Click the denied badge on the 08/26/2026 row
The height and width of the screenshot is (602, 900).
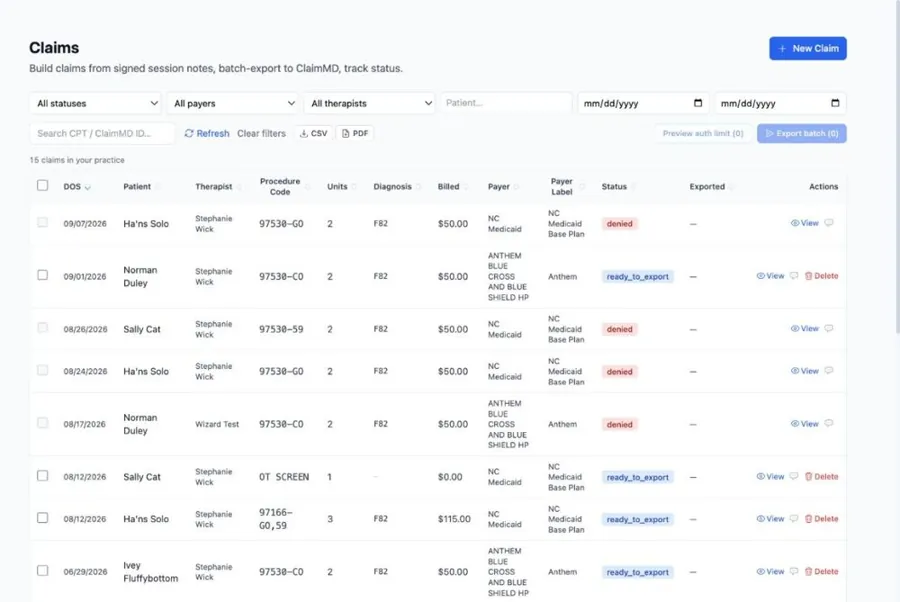(x=619, y=329)
